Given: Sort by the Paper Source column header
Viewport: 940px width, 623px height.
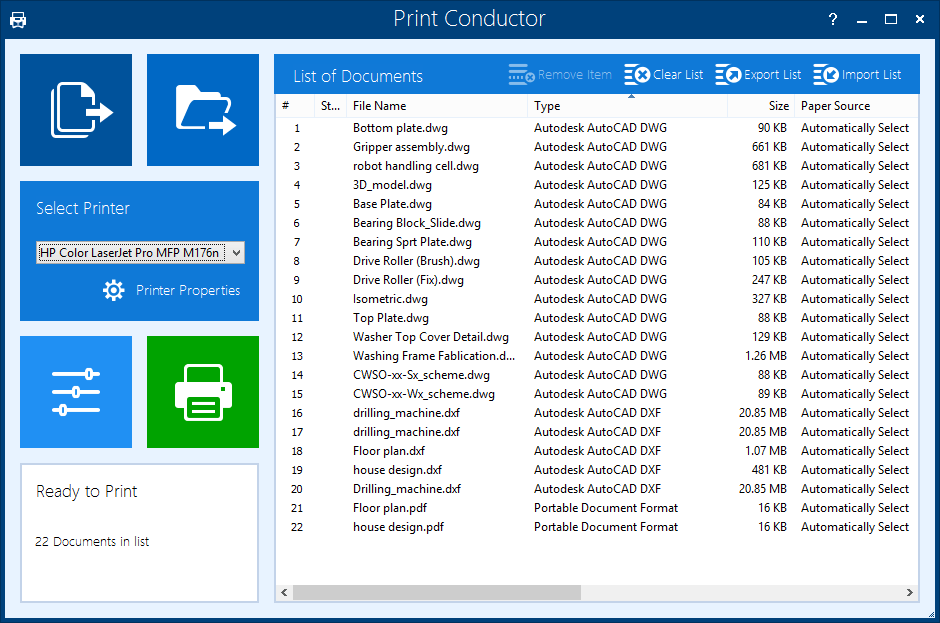Looking at the screenshot, I should (856, 106).
